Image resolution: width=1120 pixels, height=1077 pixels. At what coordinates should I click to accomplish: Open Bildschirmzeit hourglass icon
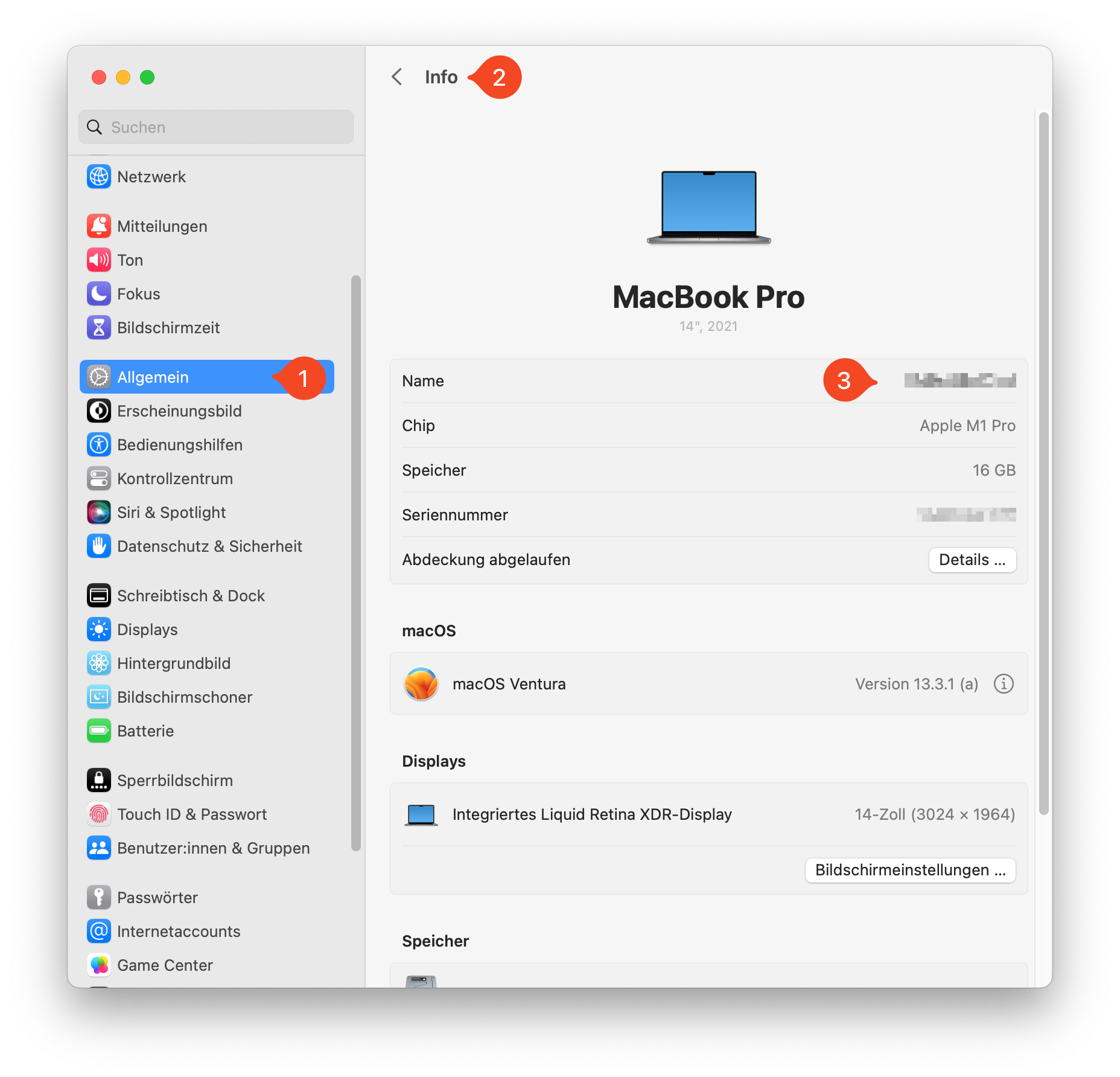coord(99,328)
